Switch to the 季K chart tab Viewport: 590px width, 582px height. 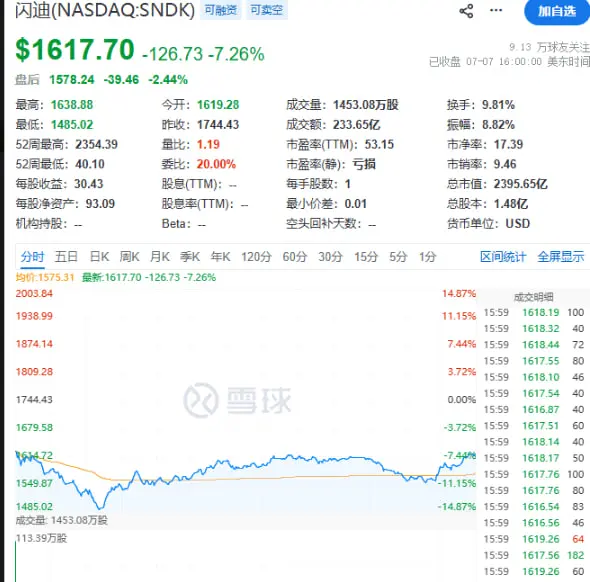pyautogui.click(x=190, y=257)
